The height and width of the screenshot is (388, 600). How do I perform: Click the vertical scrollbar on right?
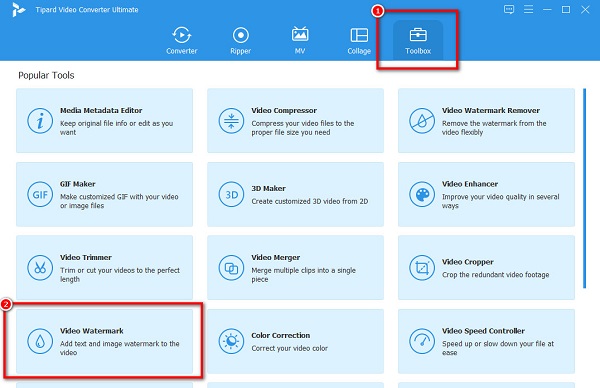[584, 188]
